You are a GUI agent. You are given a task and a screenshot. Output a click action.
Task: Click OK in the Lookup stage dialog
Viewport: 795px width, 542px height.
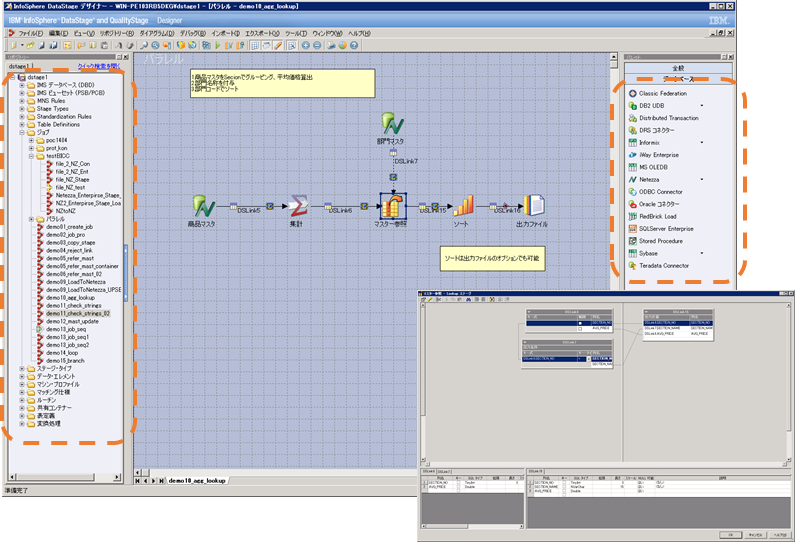[x=731, y=535]
